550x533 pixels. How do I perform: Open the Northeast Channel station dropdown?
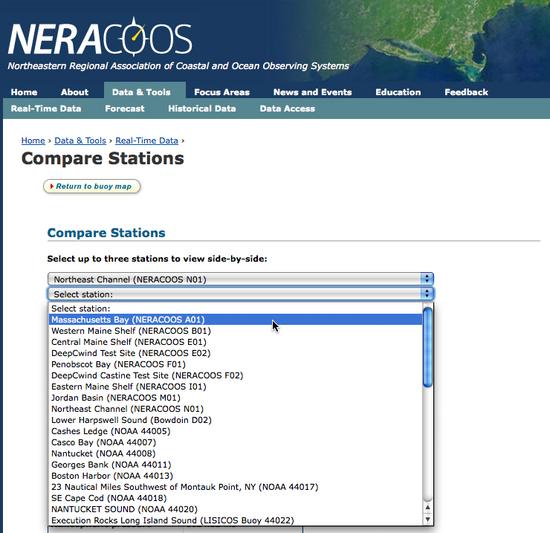(241, 279)
